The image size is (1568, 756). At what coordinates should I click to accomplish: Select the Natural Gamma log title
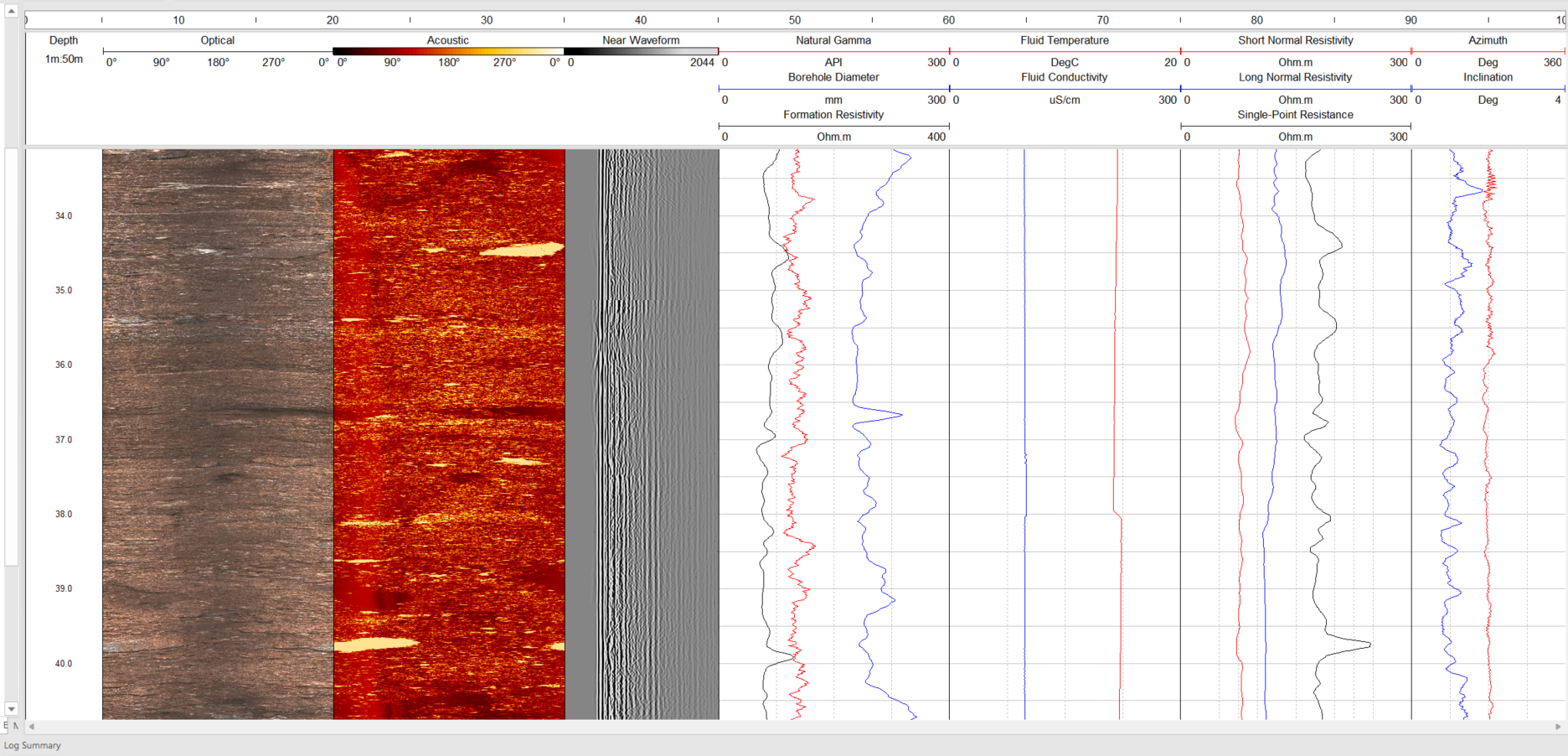tap(833, 40)
